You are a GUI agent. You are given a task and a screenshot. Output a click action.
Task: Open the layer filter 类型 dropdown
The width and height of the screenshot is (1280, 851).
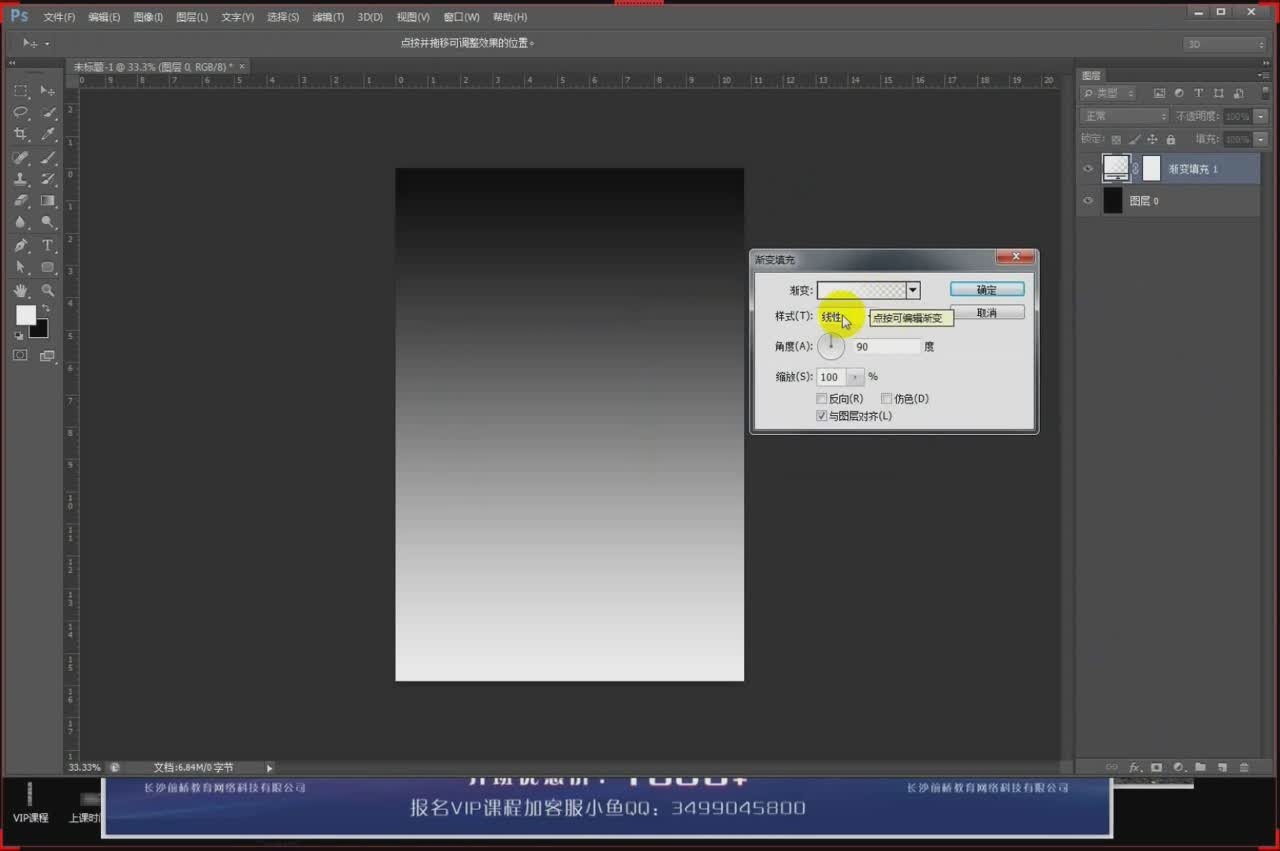pyautogui.click(x=1108, y=93)
